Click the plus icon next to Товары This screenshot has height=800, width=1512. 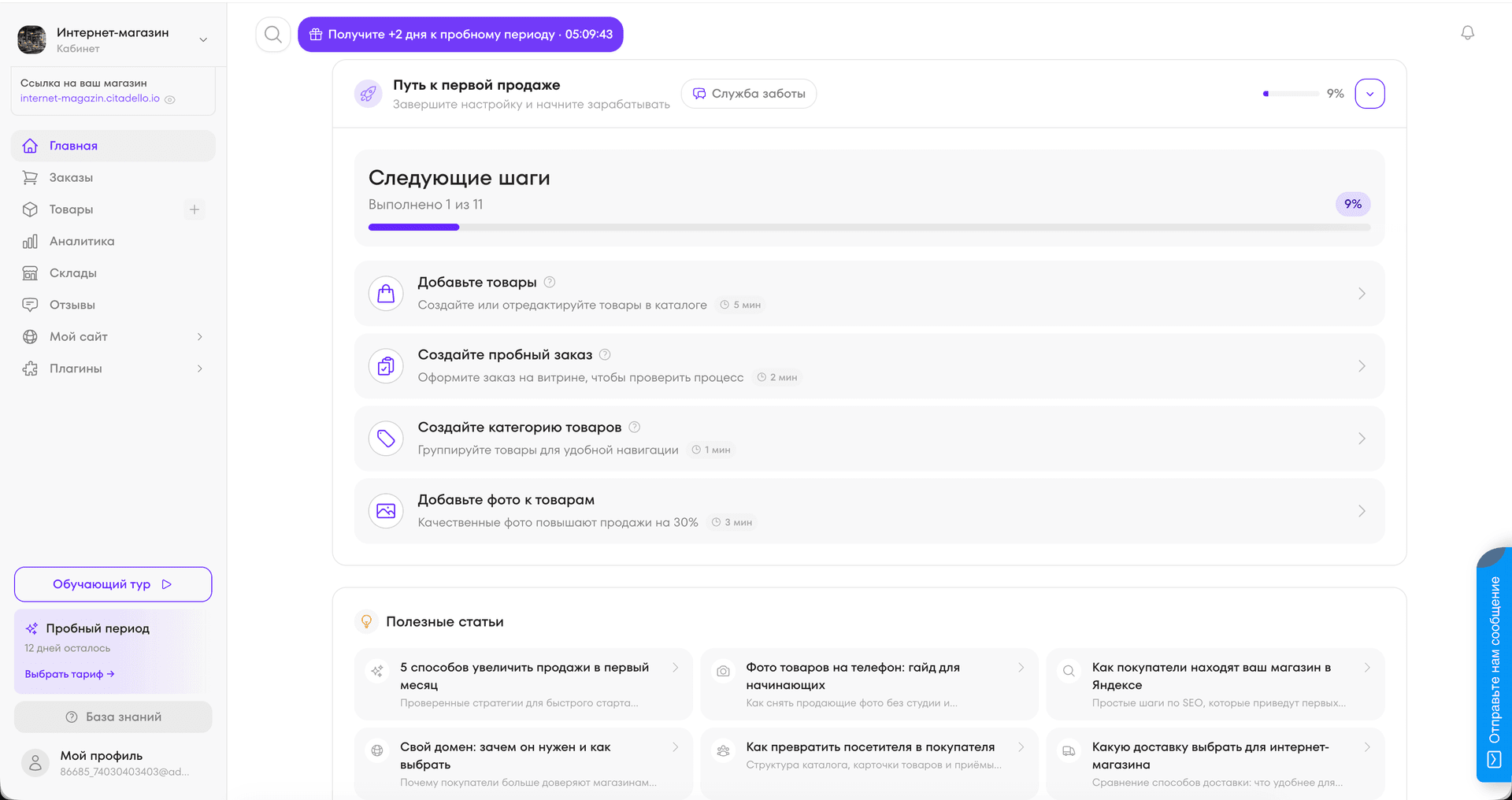pyautogui.click(x=195, y=209)
